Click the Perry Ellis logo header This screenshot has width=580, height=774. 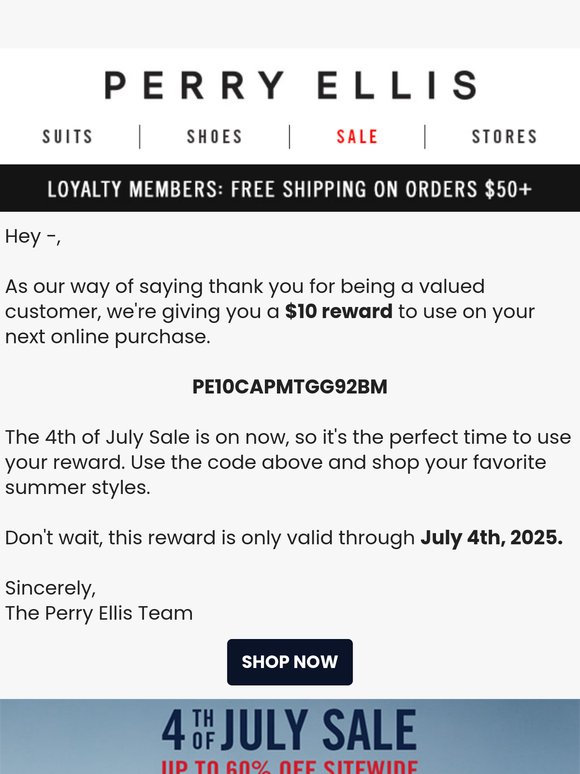290,85
